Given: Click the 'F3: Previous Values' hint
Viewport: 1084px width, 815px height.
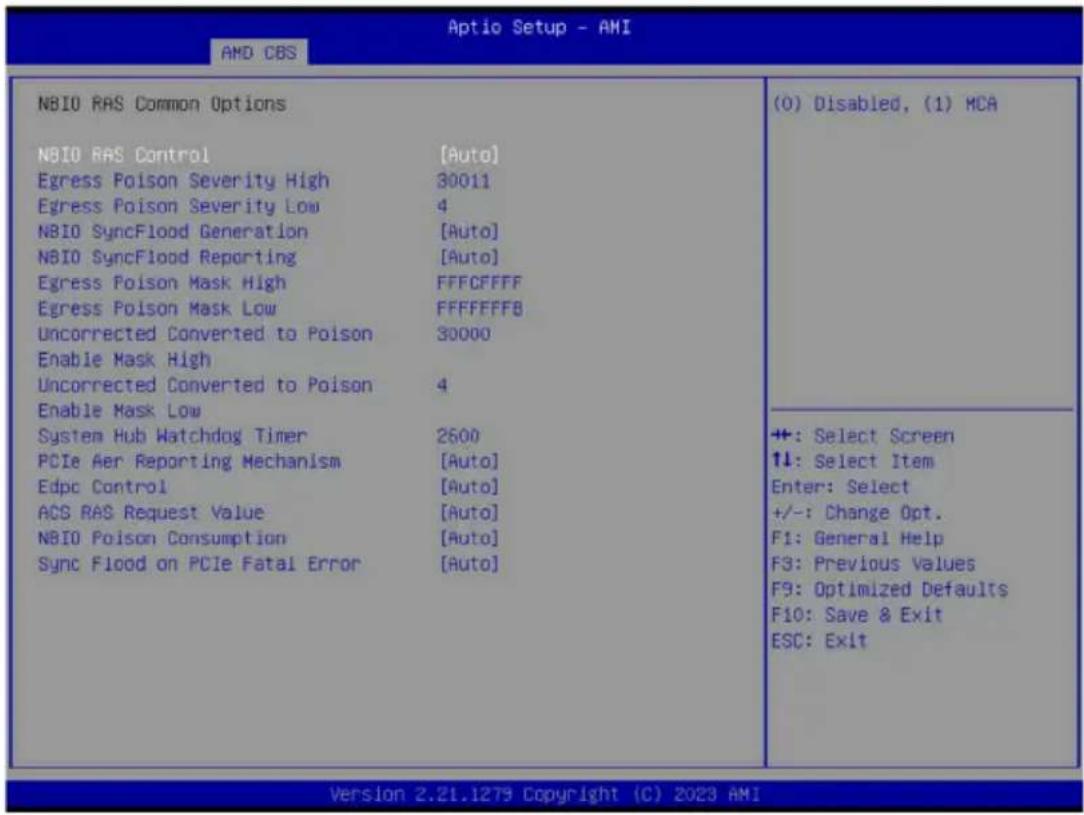Looking at the screenshot, I should [x=873, y=564].
